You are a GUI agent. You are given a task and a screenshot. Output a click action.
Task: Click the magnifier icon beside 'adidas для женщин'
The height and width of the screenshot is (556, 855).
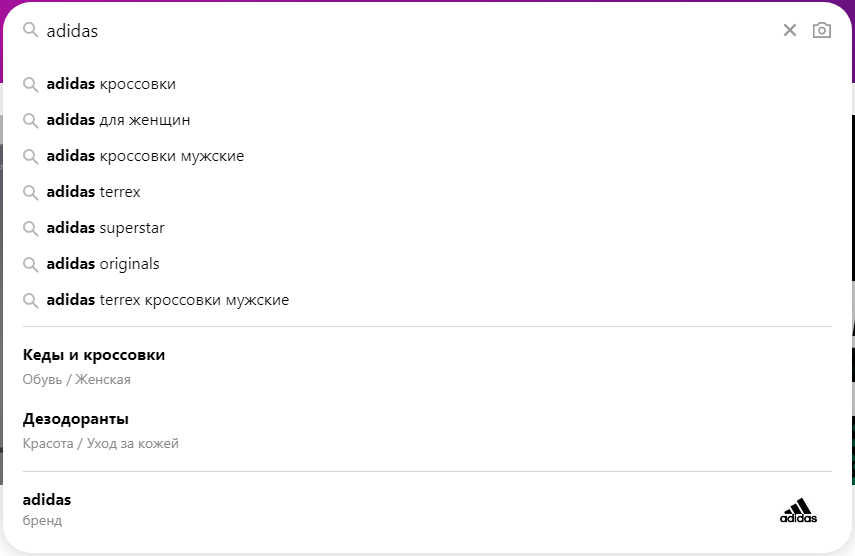[31, 120]
